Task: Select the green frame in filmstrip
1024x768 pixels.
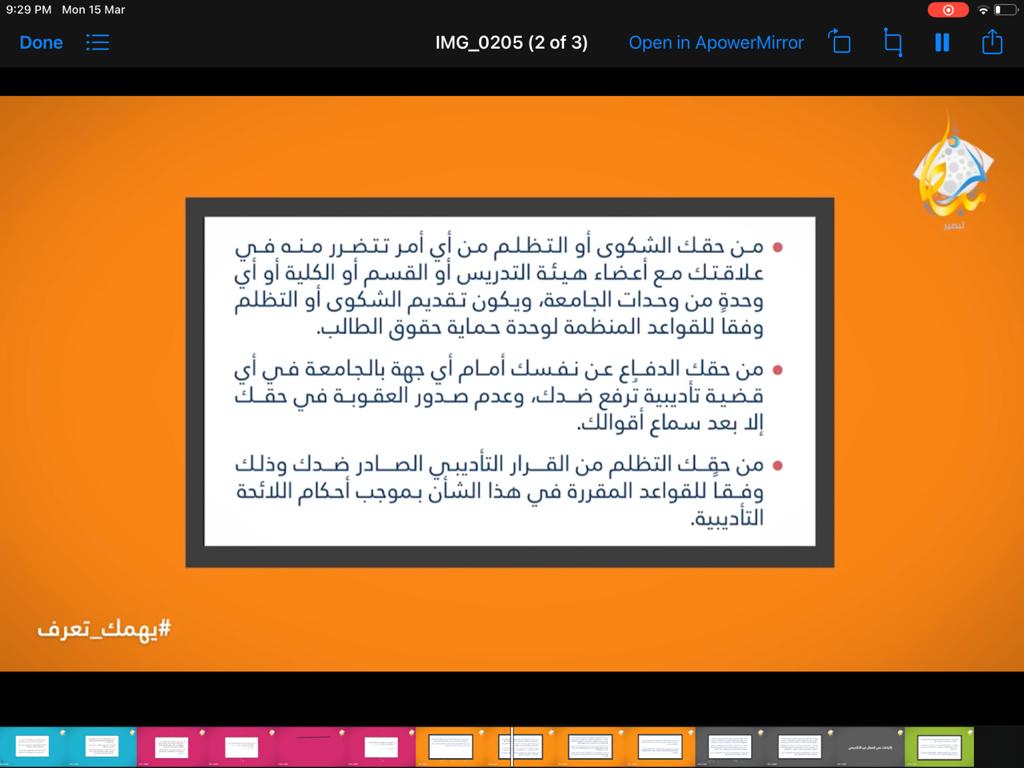Action: [939, 747]
